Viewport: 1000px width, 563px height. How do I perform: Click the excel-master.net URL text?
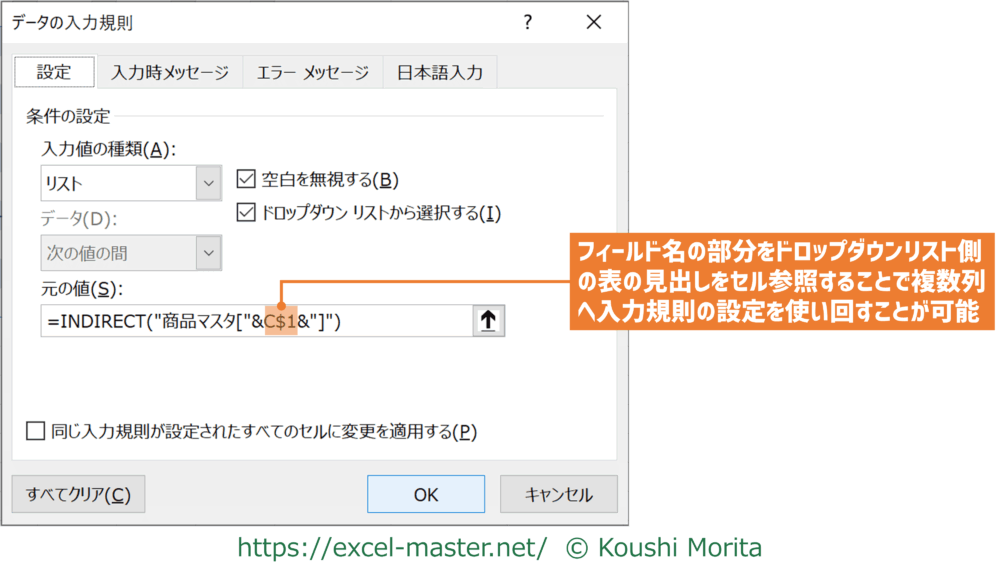[391, 547]
